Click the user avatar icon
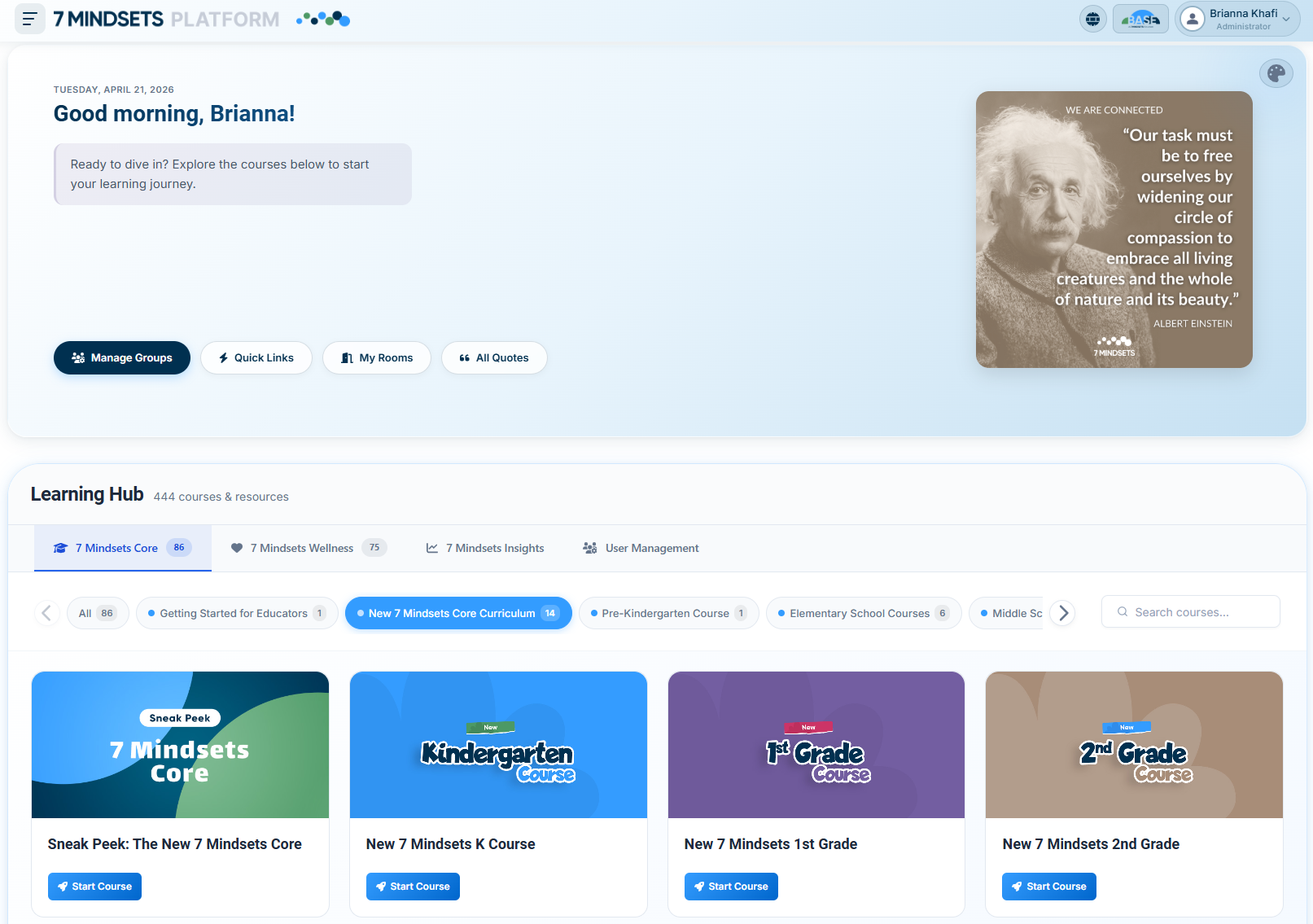 pyautogui.click(x=1192, y=19)
